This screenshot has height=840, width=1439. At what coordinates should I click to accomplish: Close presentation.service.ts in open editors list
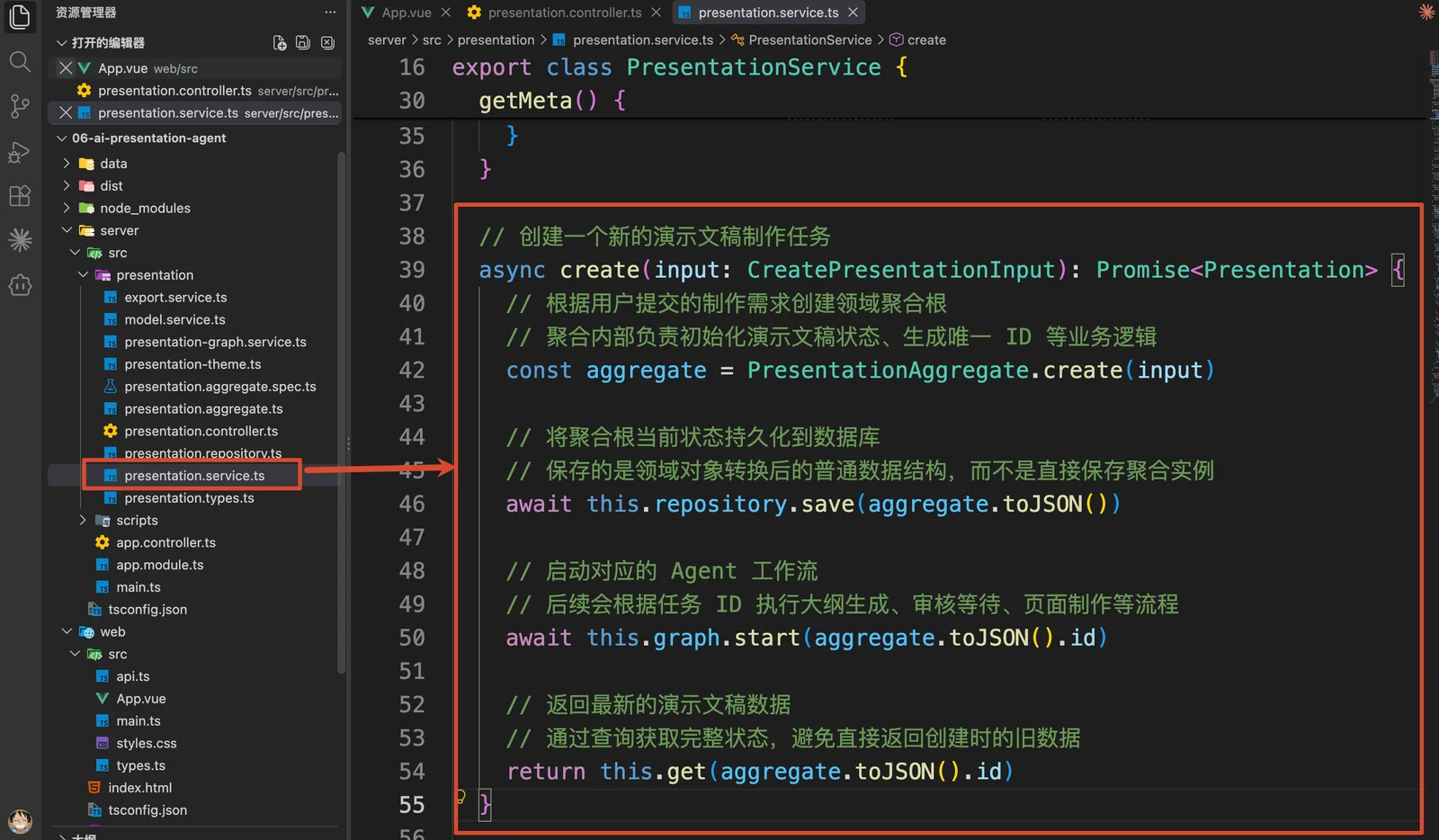click(66, 113)
